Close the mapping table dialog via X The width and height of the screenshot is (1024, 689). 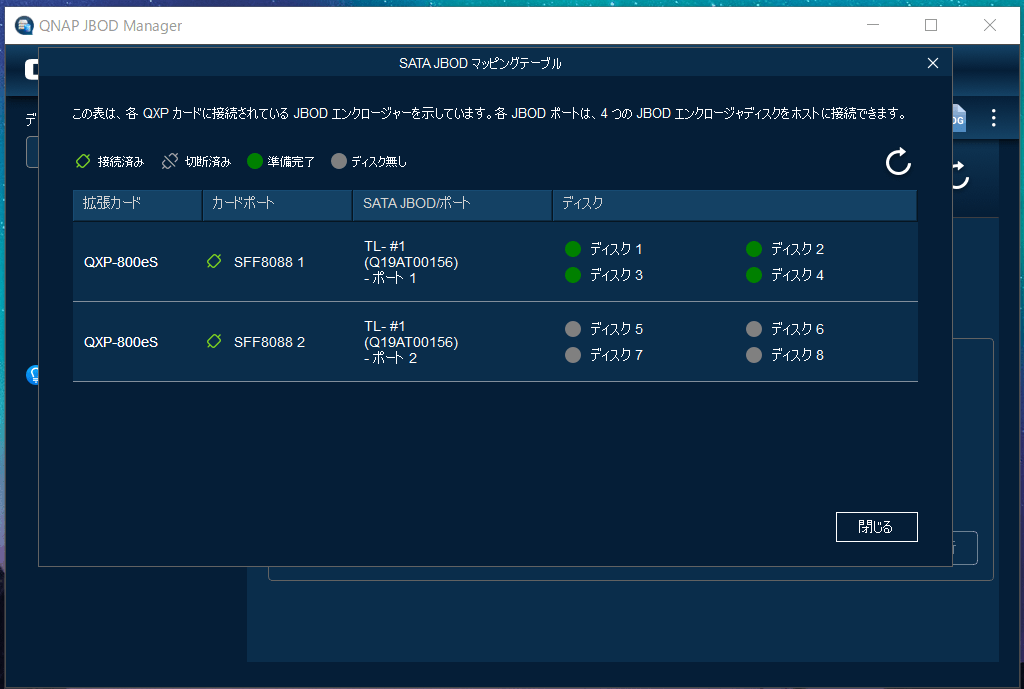933,63
